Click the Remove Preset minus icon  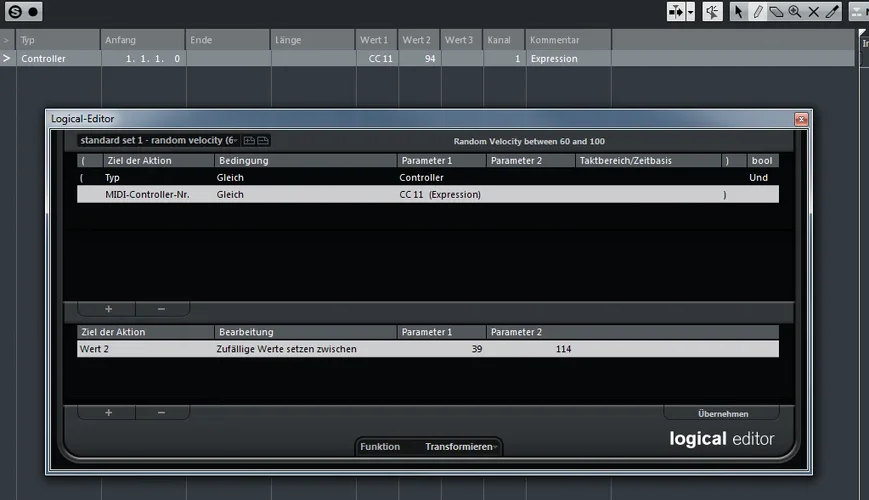pos(263,141)
